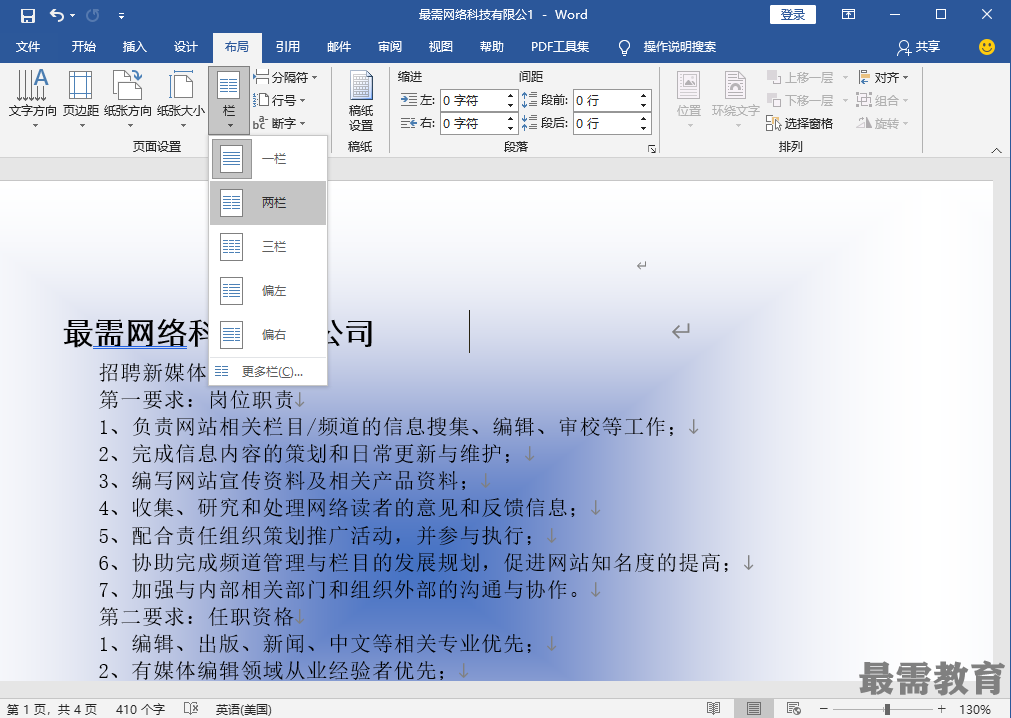Open the 文字方向 text direction tool
This screenshot has width=1011, height=718.
(33, 99)
